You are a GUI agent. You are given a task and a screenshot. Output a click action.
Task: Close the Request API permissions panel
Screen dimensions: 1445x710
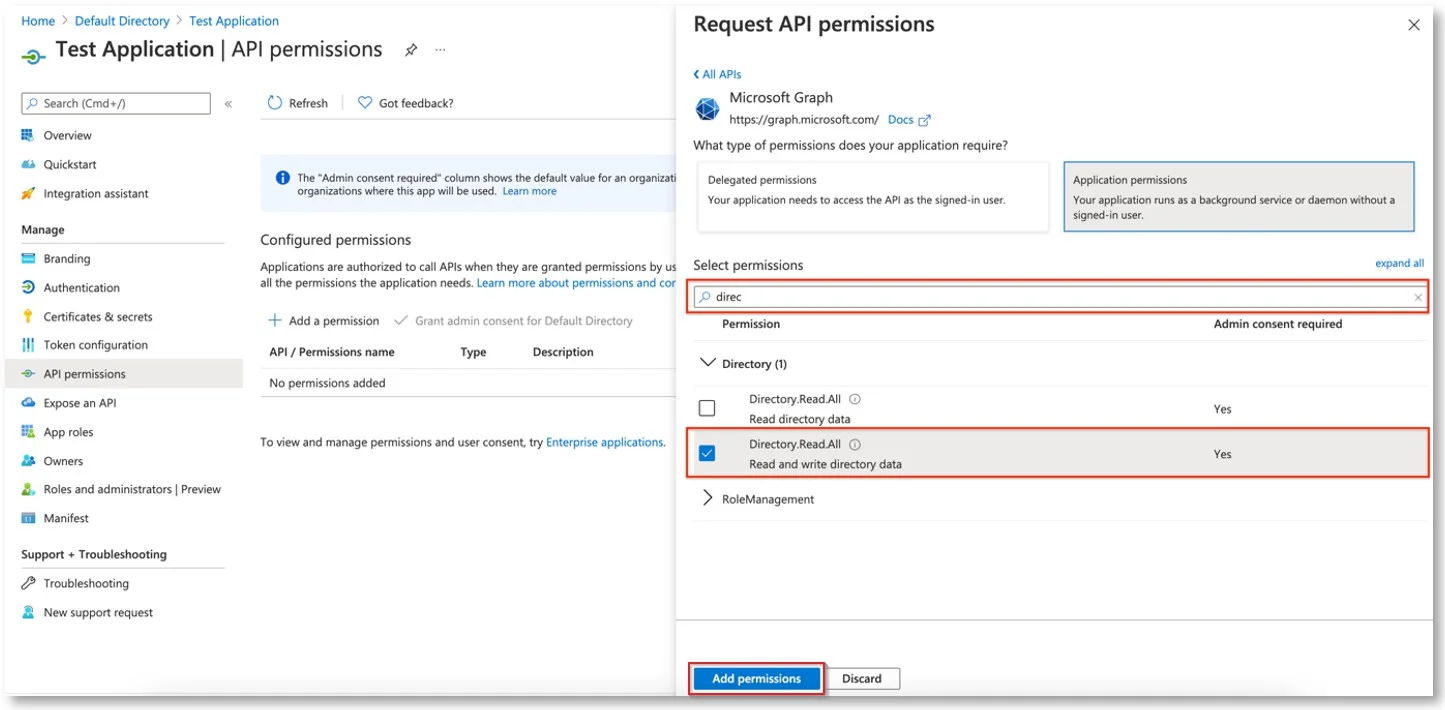1413,25
